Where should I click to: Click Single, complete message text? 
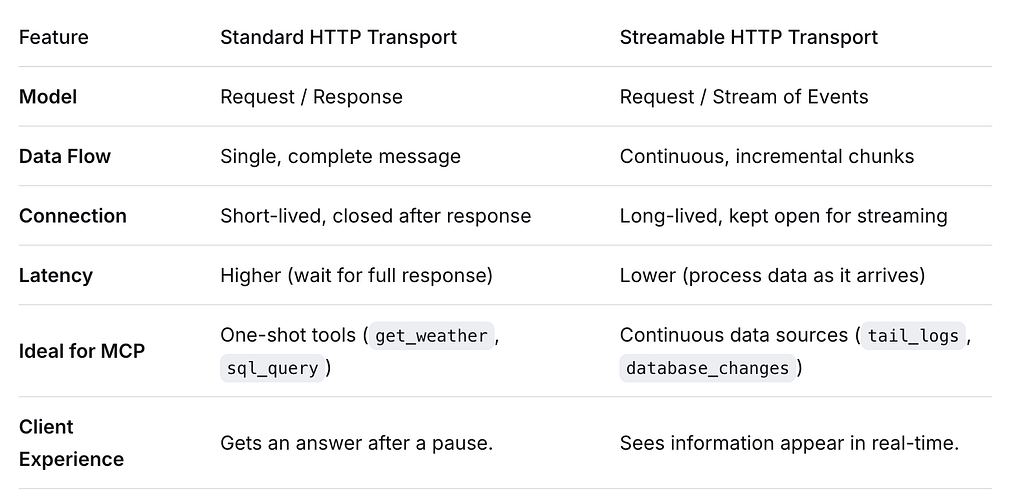pyautogui.click(x=340, y=157)
